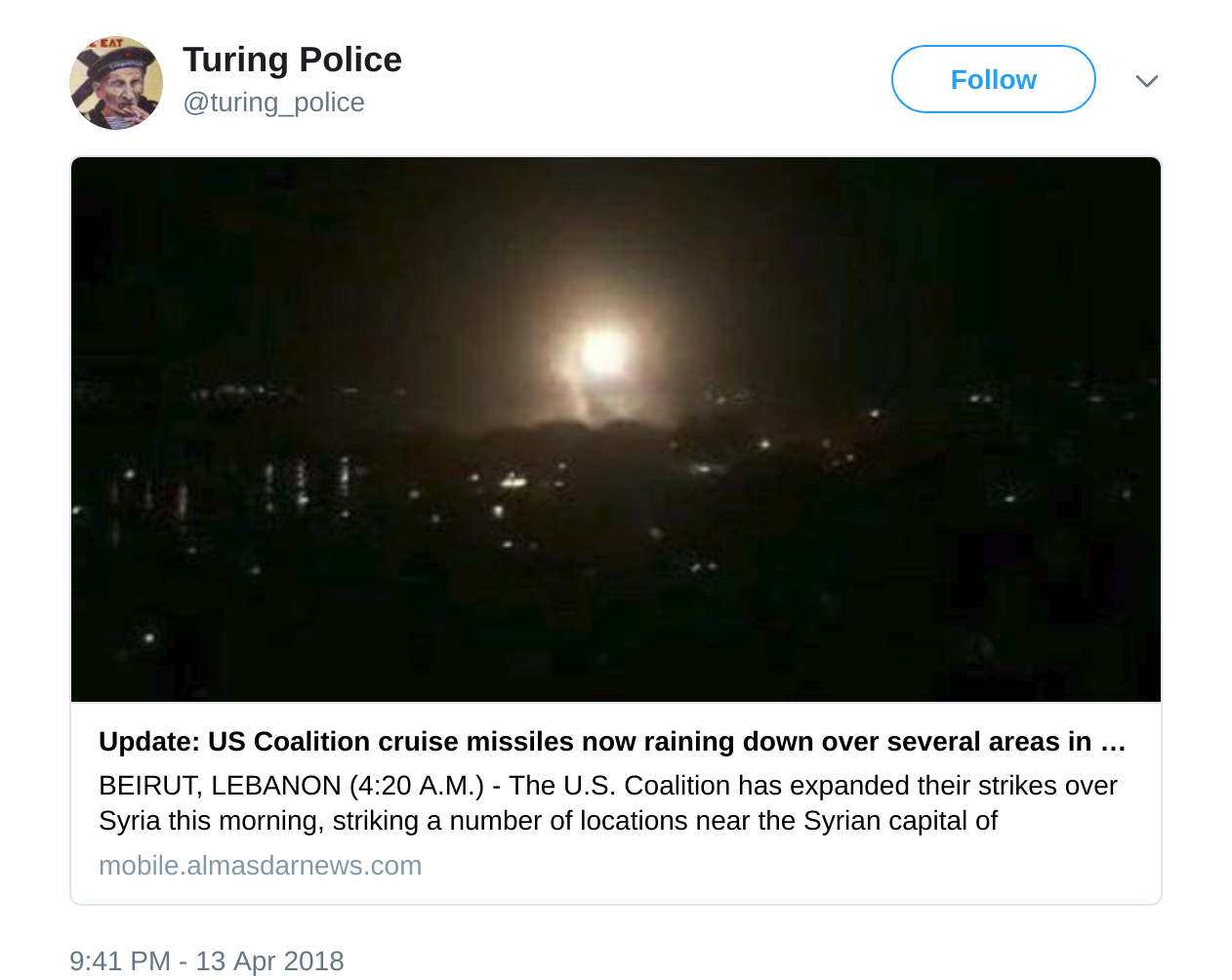Visit the mobile.almasdarnews.com domain link
Image resolution: width=1232 pixels, height=980 pixels.
pos(260,866)
